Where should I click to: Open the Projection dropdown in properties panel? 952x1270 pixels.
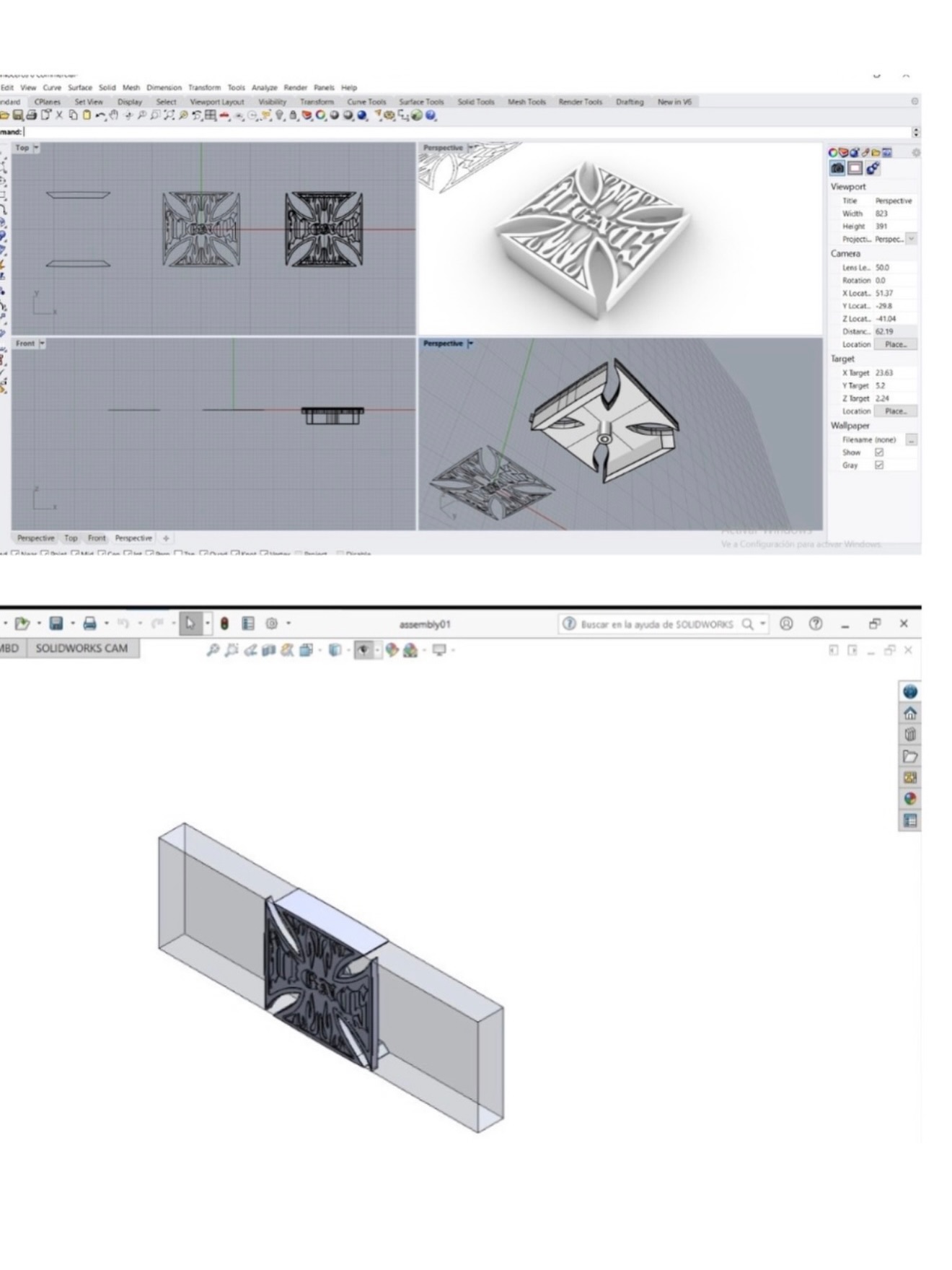912,239
